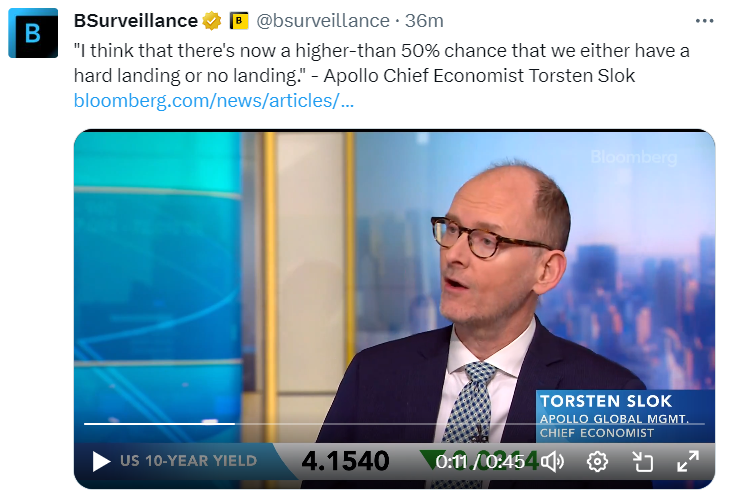Click the US 10-Year Yield ticker label
Screen dimensions: 731x497
(188, 461)
